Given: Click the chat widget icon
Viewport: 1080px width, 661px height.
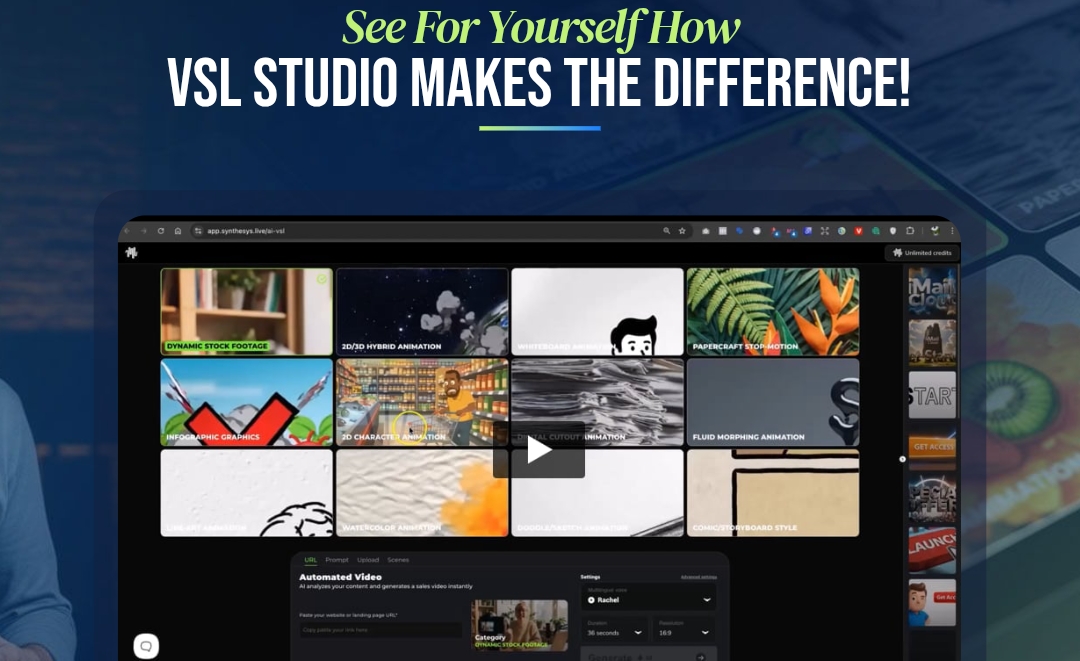Looking at the screenshot, I should [x=146, y=646].
